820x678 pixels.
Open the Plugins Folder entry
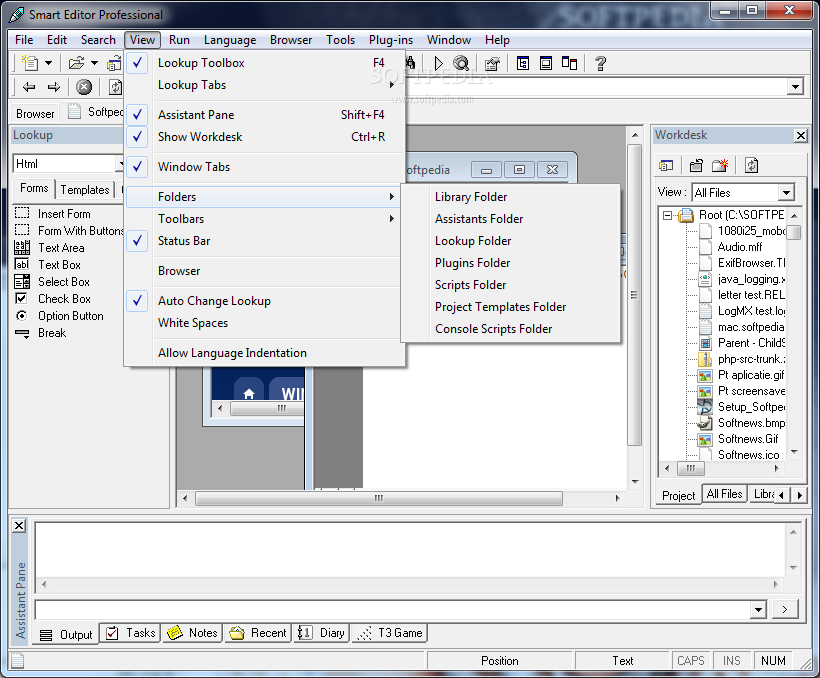(511, 263)
